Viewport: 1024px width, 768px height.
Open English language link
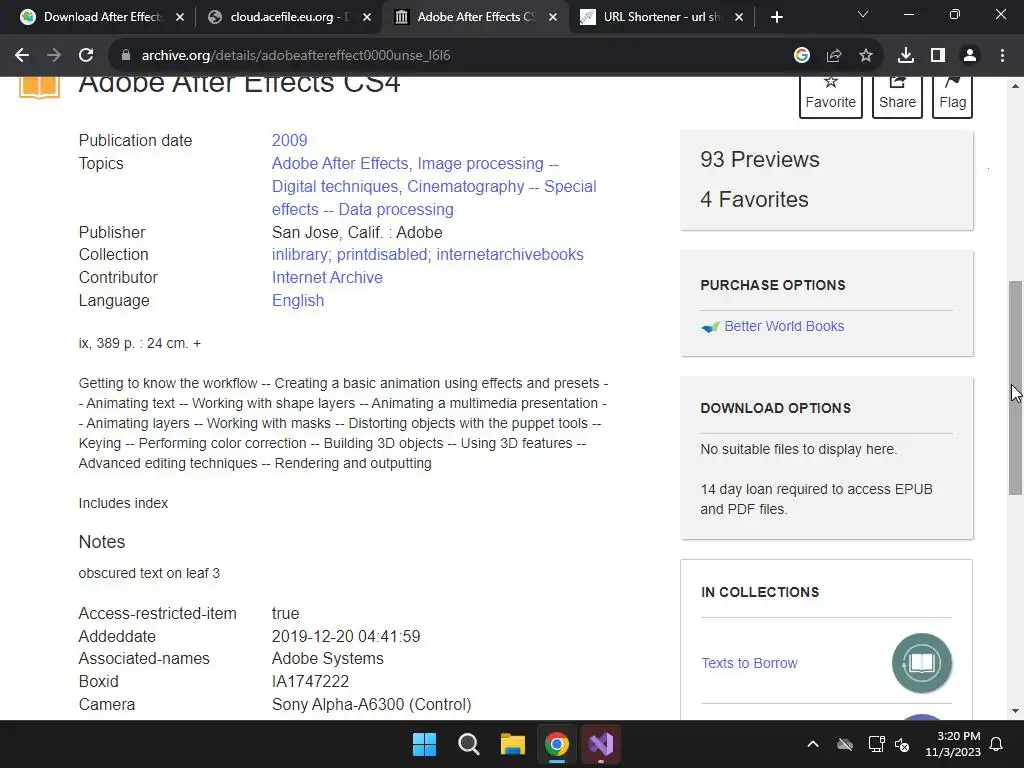click(x=298, y=300)
